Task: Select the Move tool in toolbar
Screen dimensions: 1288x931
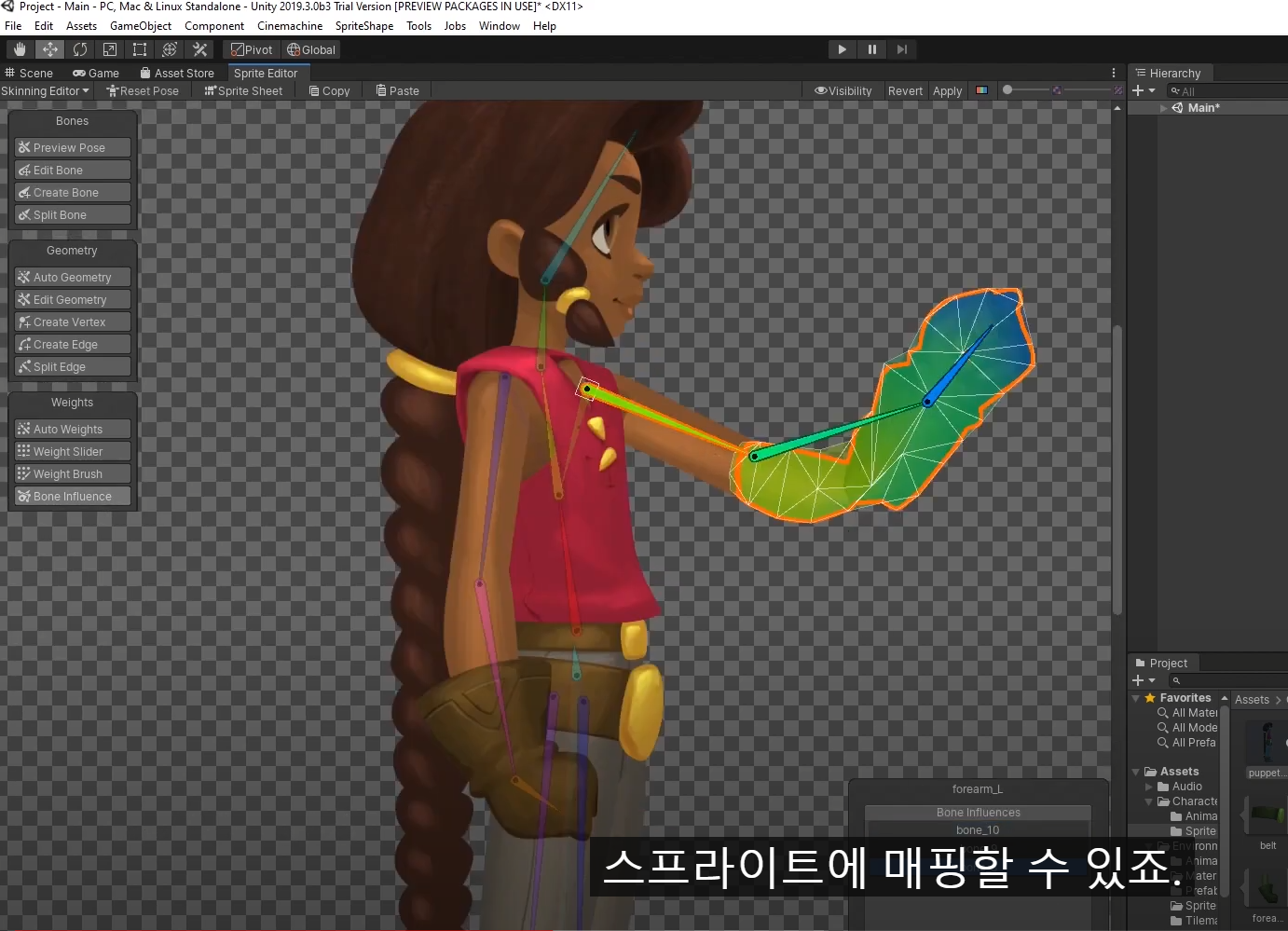Action: coord(50,49)
